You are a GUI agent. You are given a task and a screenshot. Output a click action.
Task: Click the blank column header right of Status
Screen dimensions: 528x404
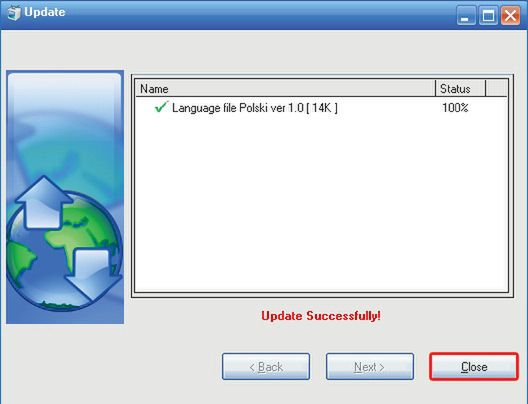(x=496, y=89)
